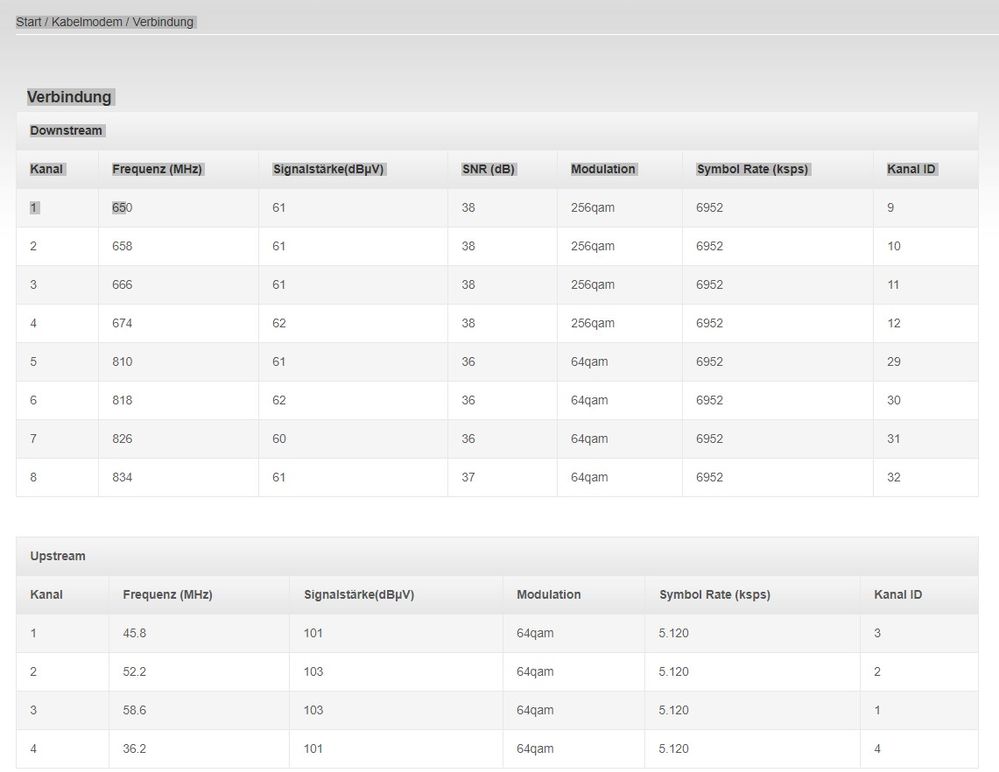Click Kanal ID 9 in downstream table
Image resolution: width=999 pixels, height=772 pixels.
(x=891, y=208)
